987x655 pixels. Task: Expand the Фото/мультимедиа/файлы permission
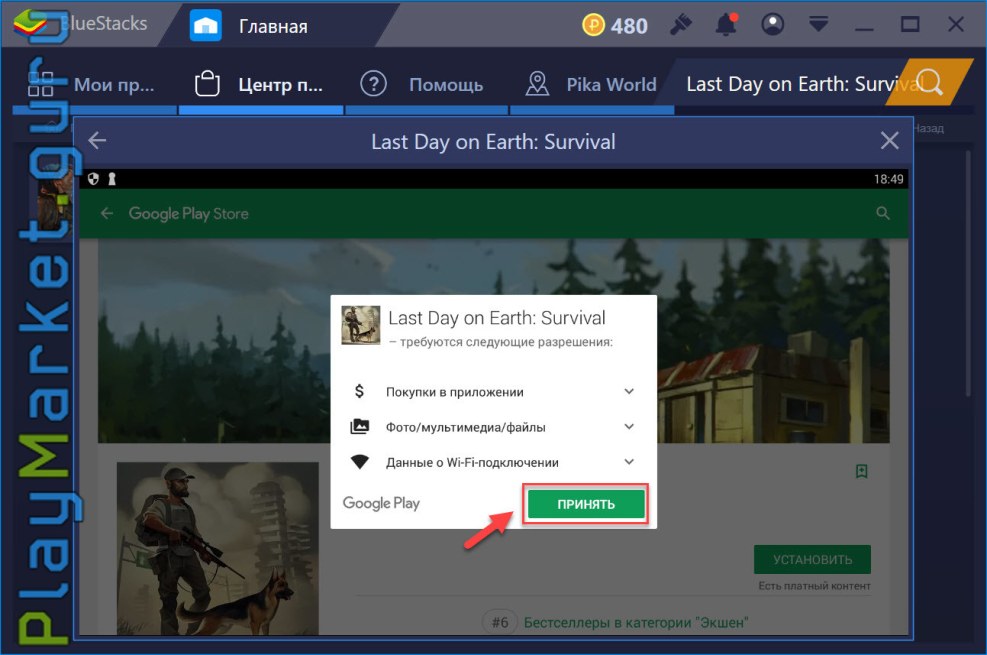629,427
